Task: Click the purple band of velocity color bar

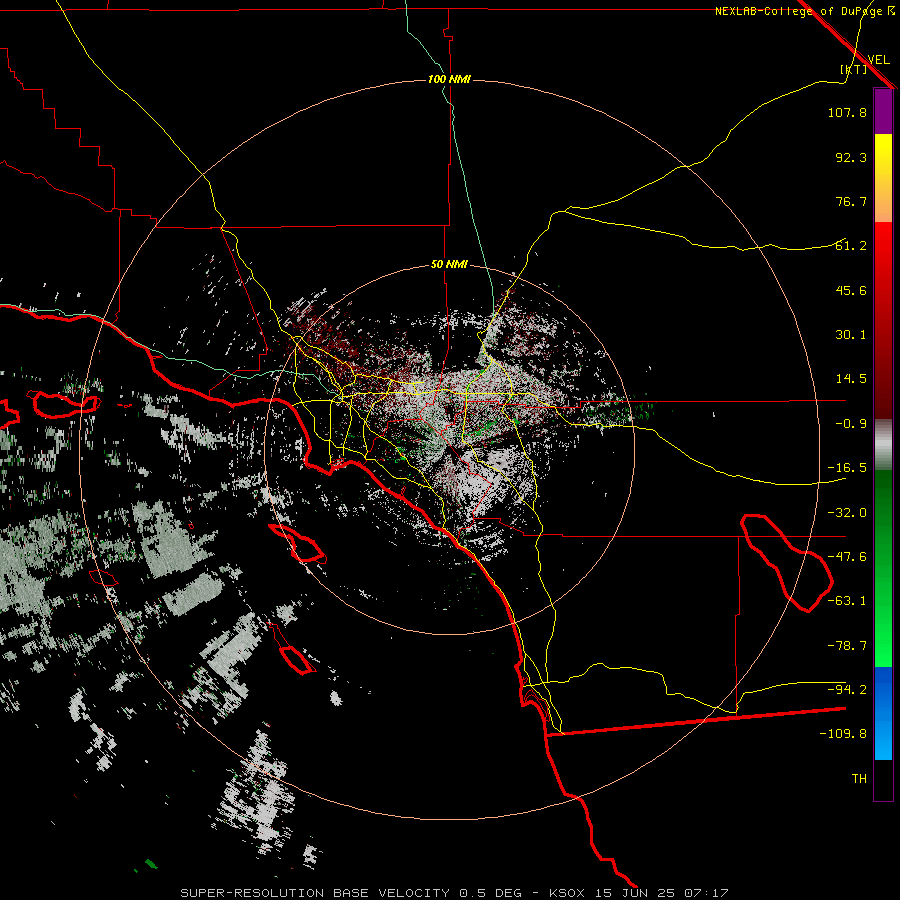Action: pyautogui.click(x=883, y=112)
